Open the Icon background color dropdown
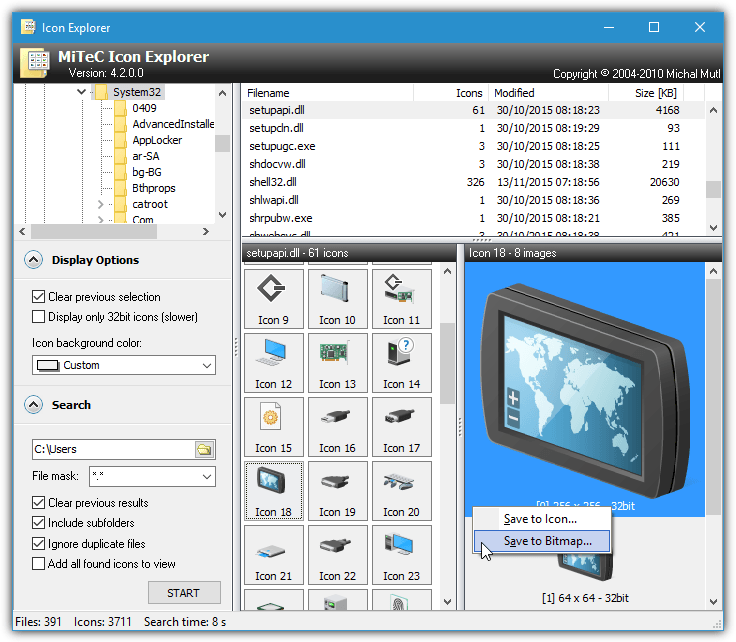The height and width of the screenshot is (642, 736). click(x=205, y=366)
